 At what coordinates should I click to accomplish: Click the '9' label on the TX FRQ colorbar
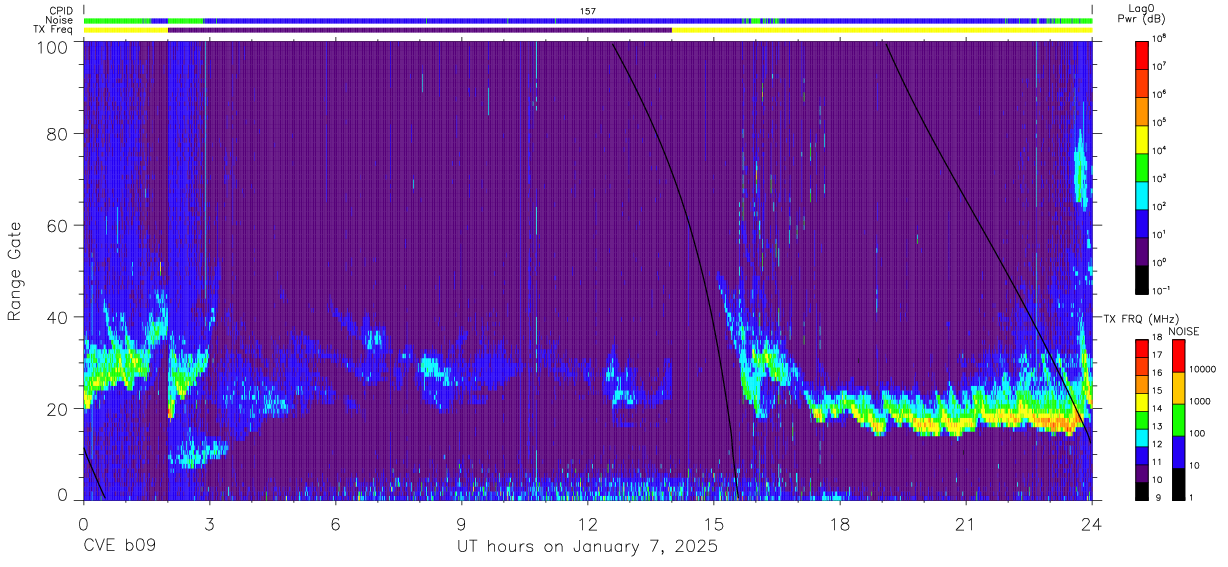(x=1156, y=498)
